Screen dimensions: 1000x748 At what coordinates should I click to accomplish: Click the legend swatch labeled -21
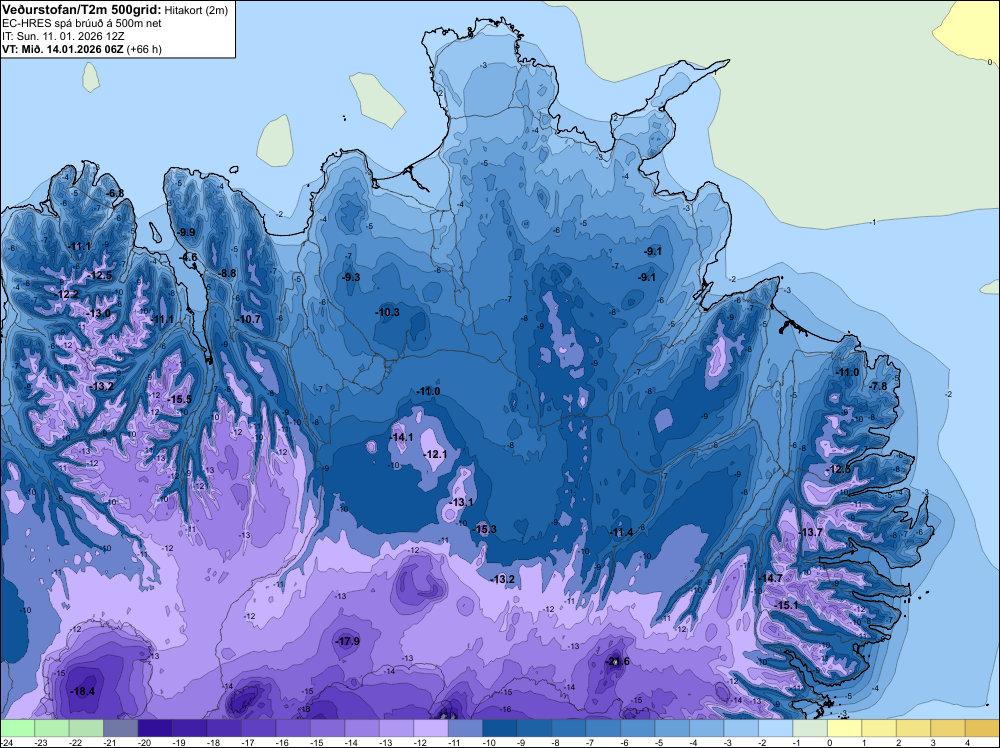tap(121, 728)
